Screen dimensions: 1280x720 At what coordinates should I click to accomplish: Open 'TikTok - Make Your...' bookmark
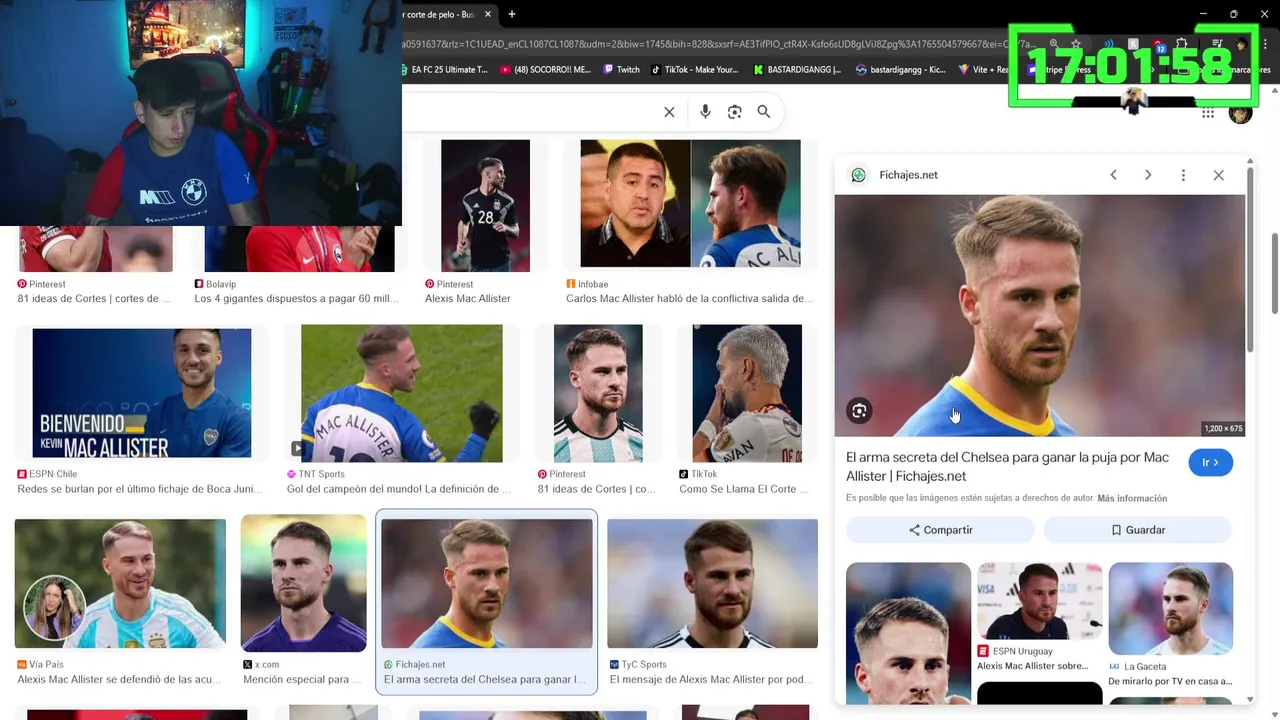pyautogui.click(x=695, y=70)
